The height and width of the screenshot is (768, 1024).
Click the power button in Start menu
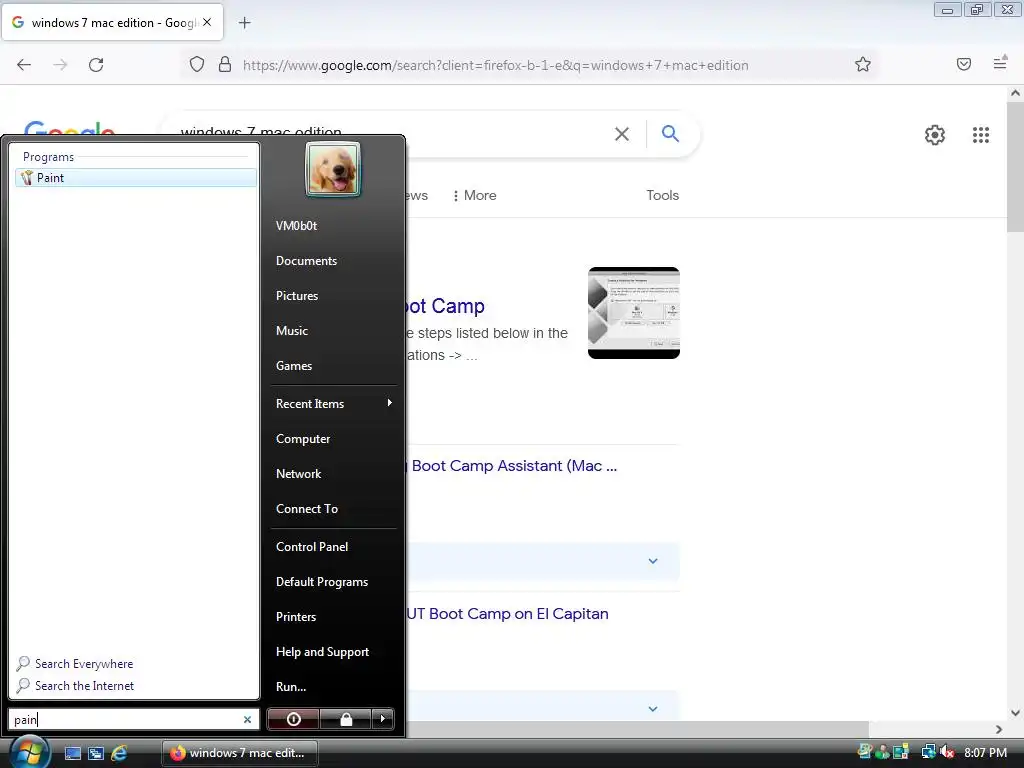(293, 719)
